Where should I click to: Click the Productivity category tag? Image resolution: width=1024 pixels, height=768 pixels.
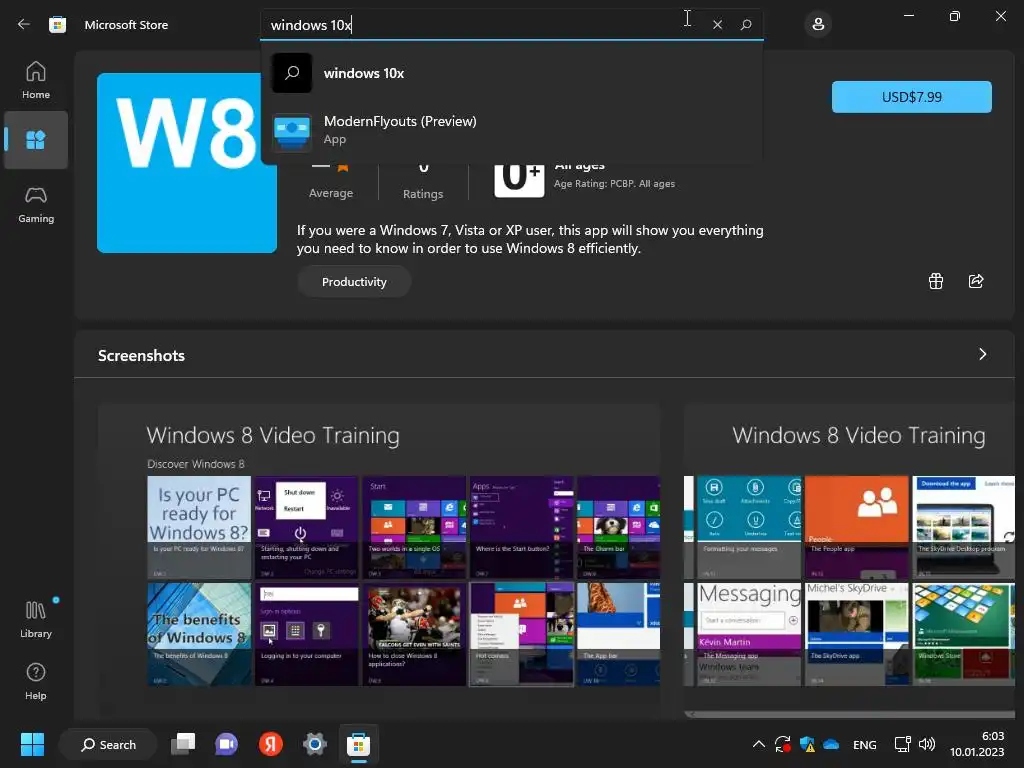point(354,282)
